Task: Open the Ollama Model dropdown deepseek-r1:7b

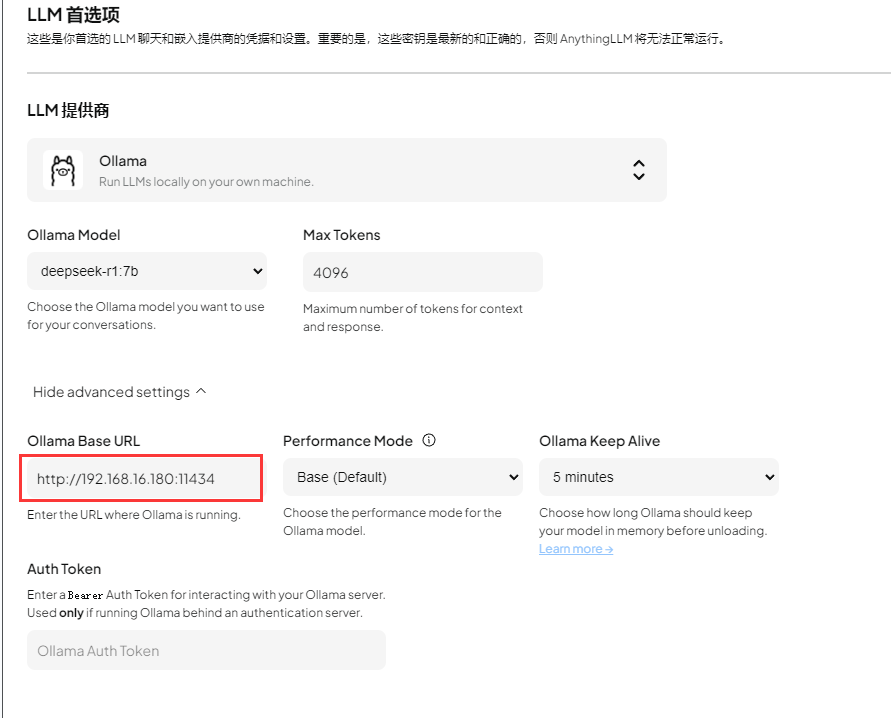Action: coord(147,271)
